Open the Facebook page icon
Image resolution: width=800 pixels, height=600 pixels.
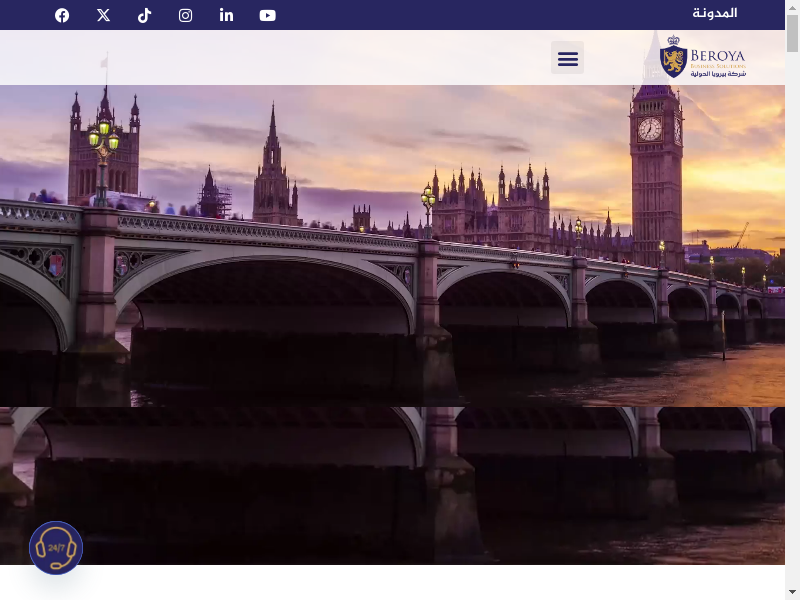pos(62,15)
